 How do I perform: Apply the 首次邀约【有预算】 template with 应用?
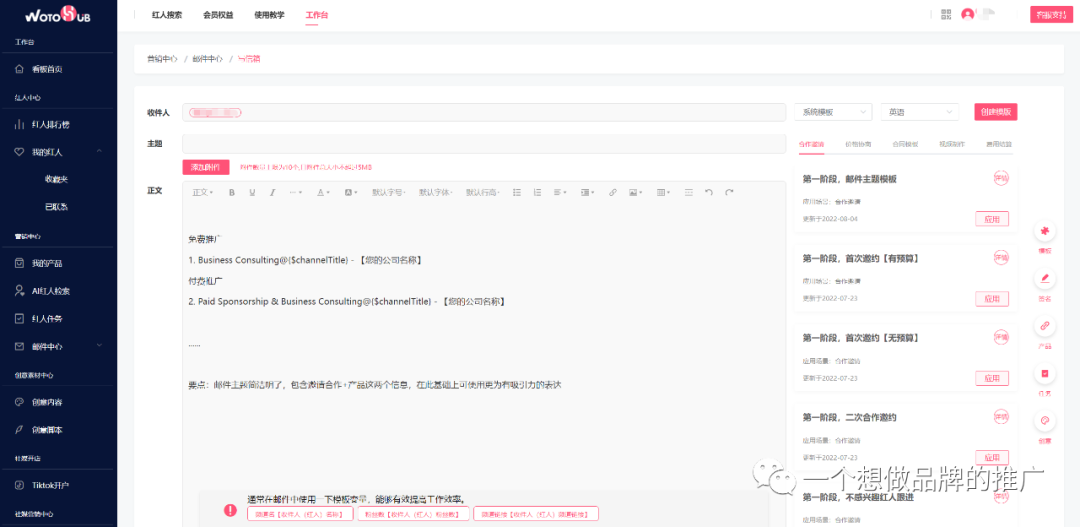click(x=992, y=299)
